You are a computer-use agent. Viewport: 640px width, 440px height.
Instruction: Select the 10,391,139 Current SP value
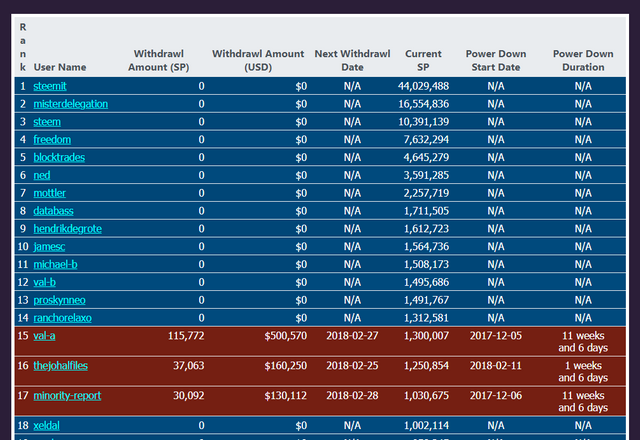(424, 122)
